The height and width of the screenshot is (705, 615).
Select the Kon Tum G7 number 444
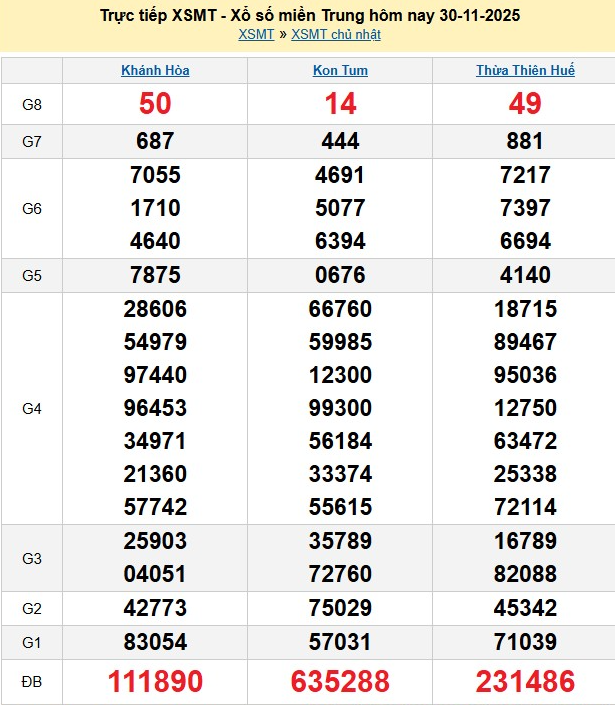pyautogui.click(x=340, y=142)
